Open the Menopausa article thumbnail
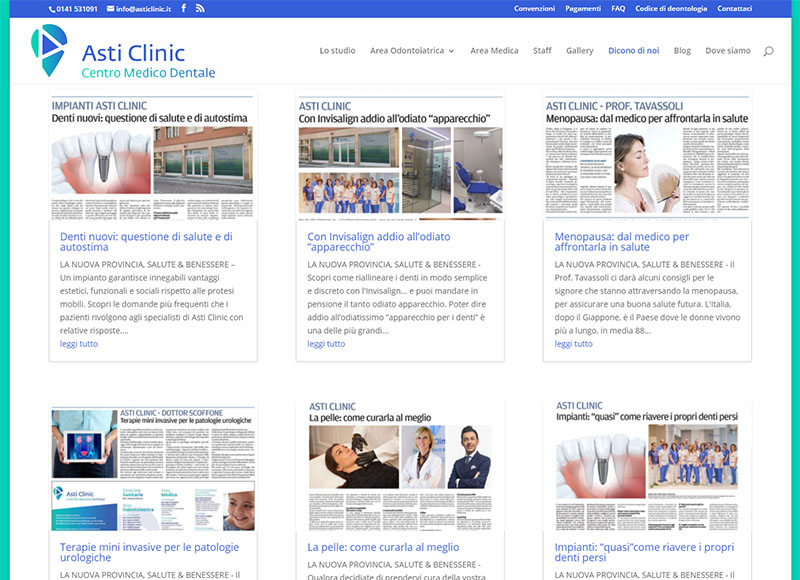The width and height of the screenshot is (800, 580). pos(647,155)
